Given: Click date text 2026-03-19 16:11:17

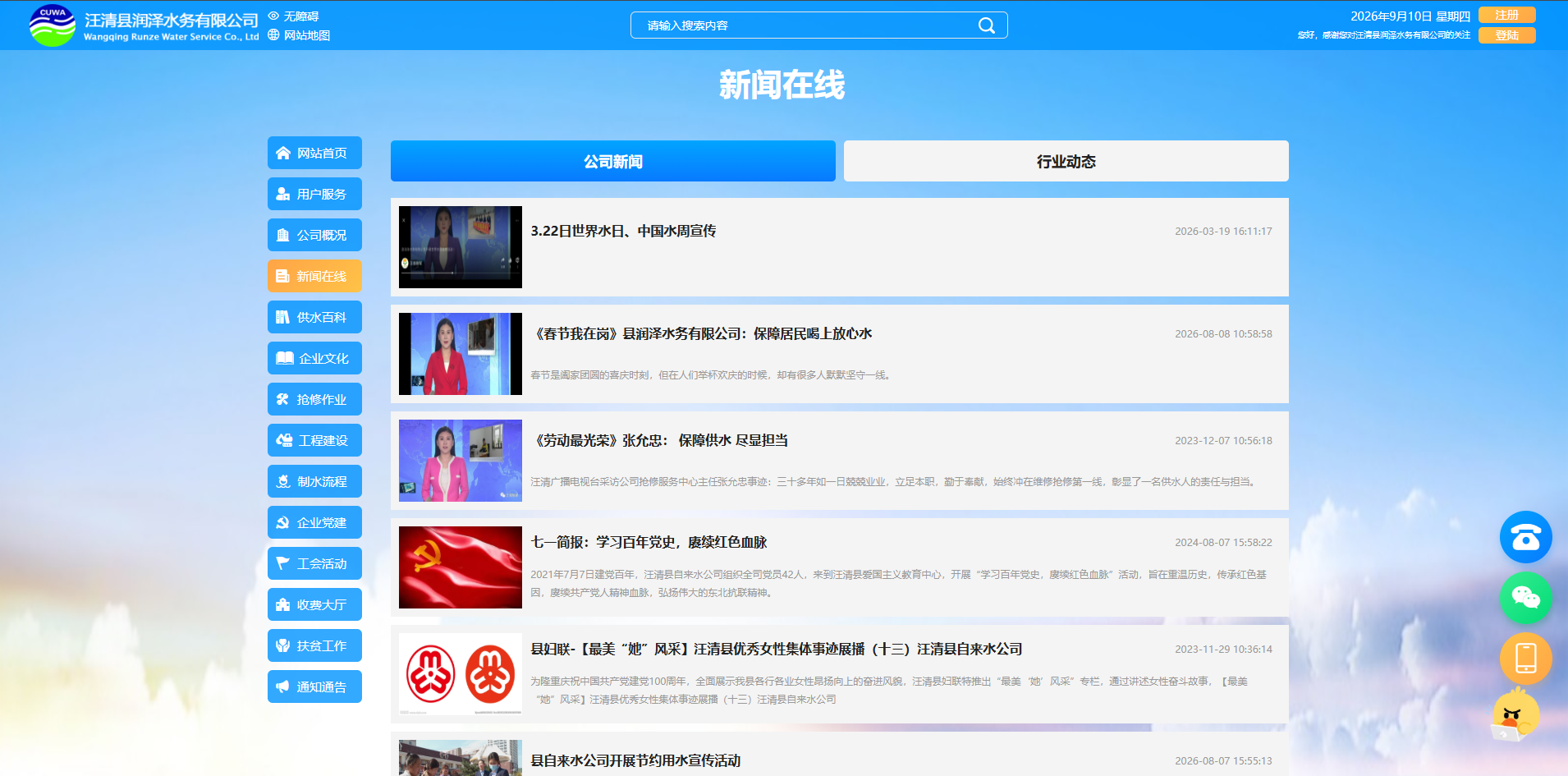Looking at the screenshot, I should (x=1223, y=231).
